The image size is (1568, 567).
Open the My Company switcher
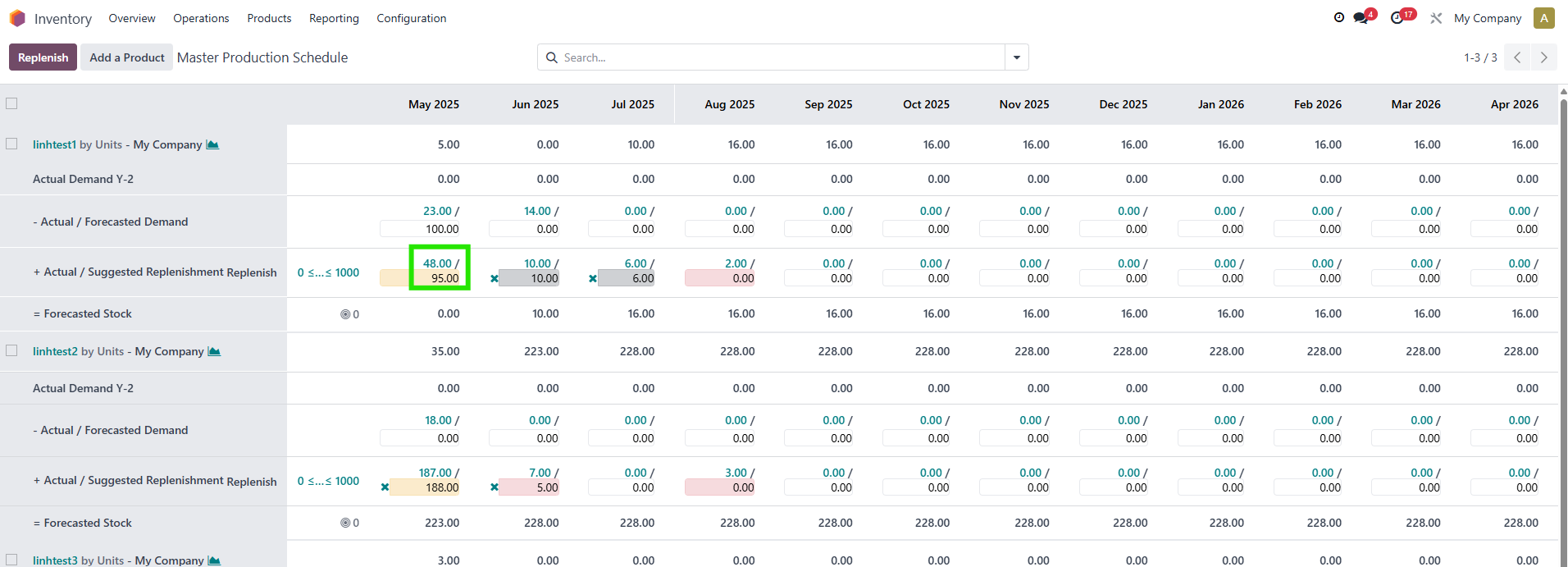coord(1487,18)
